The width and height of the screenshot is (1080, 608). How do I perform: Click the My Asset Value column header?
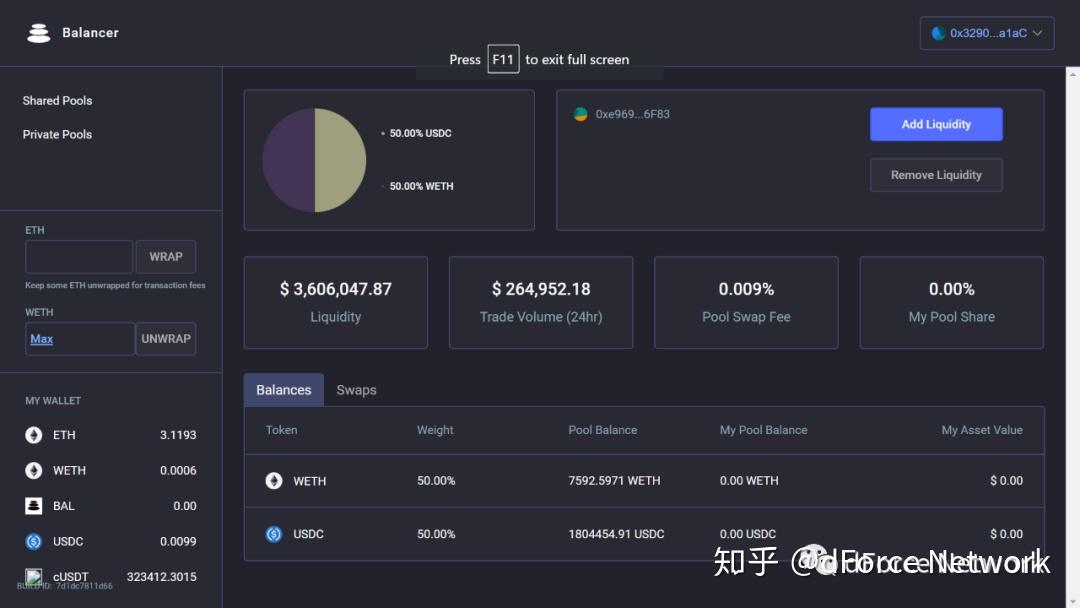(982, 430)
